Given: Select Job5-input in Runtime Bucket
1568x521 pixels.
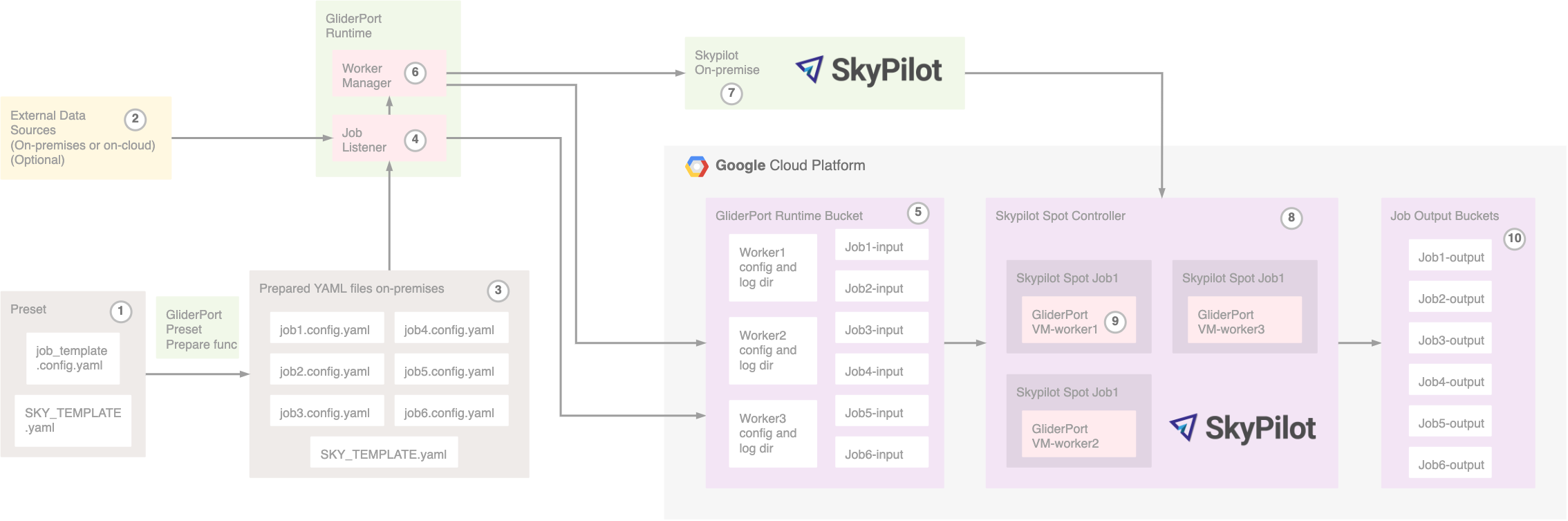Looking at the screenshot, I should tap(881, 412).
